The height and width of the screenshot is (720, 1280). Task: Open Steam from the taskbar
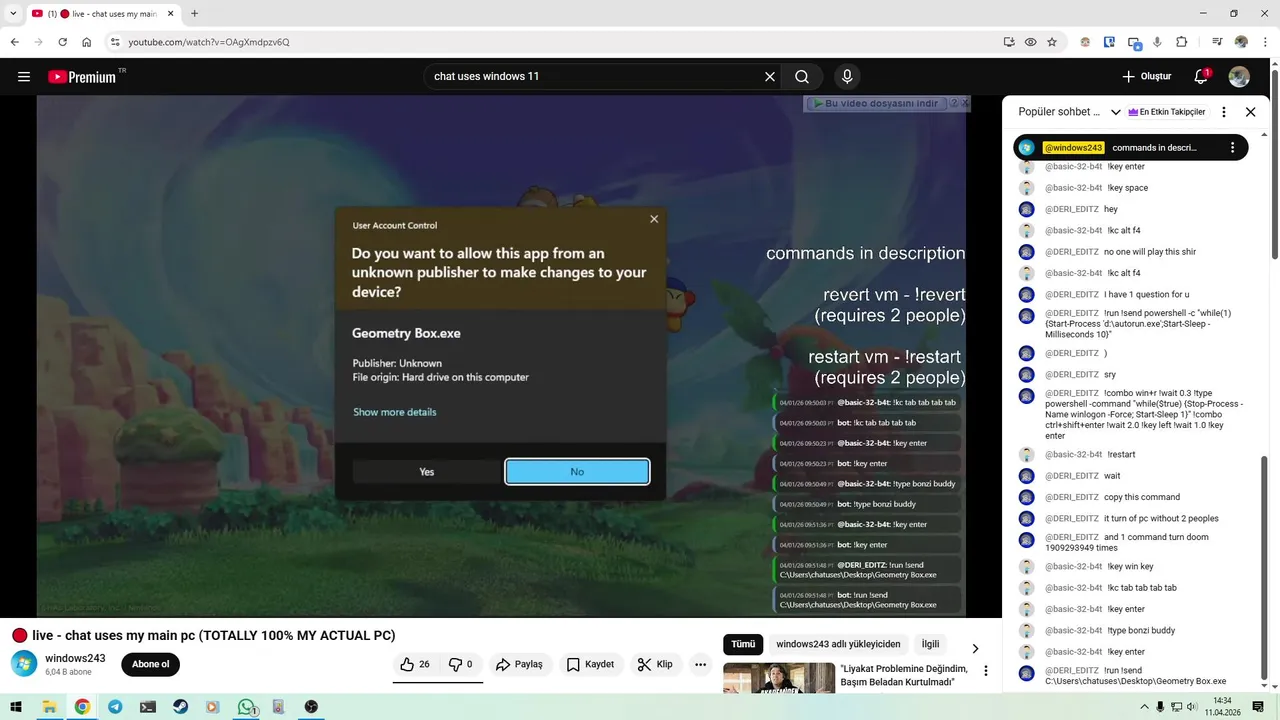[180, 707]
